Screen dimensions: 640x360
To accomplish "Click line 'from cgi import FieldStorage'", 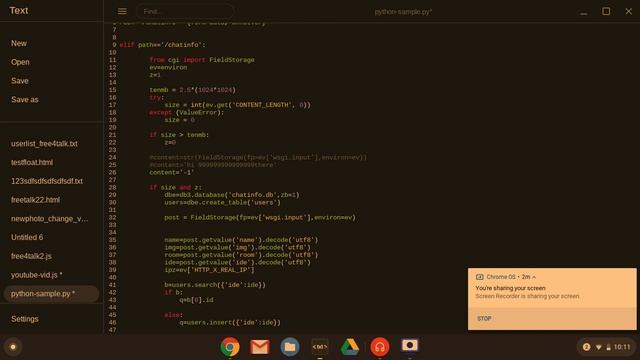I will [202, 60].
